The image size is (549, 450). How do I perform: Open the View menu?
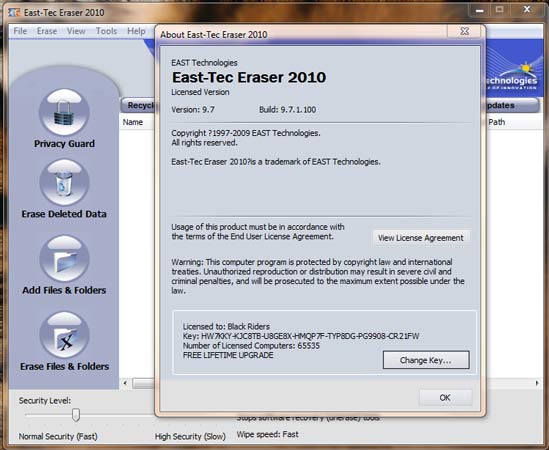click(x=76, y=31)
